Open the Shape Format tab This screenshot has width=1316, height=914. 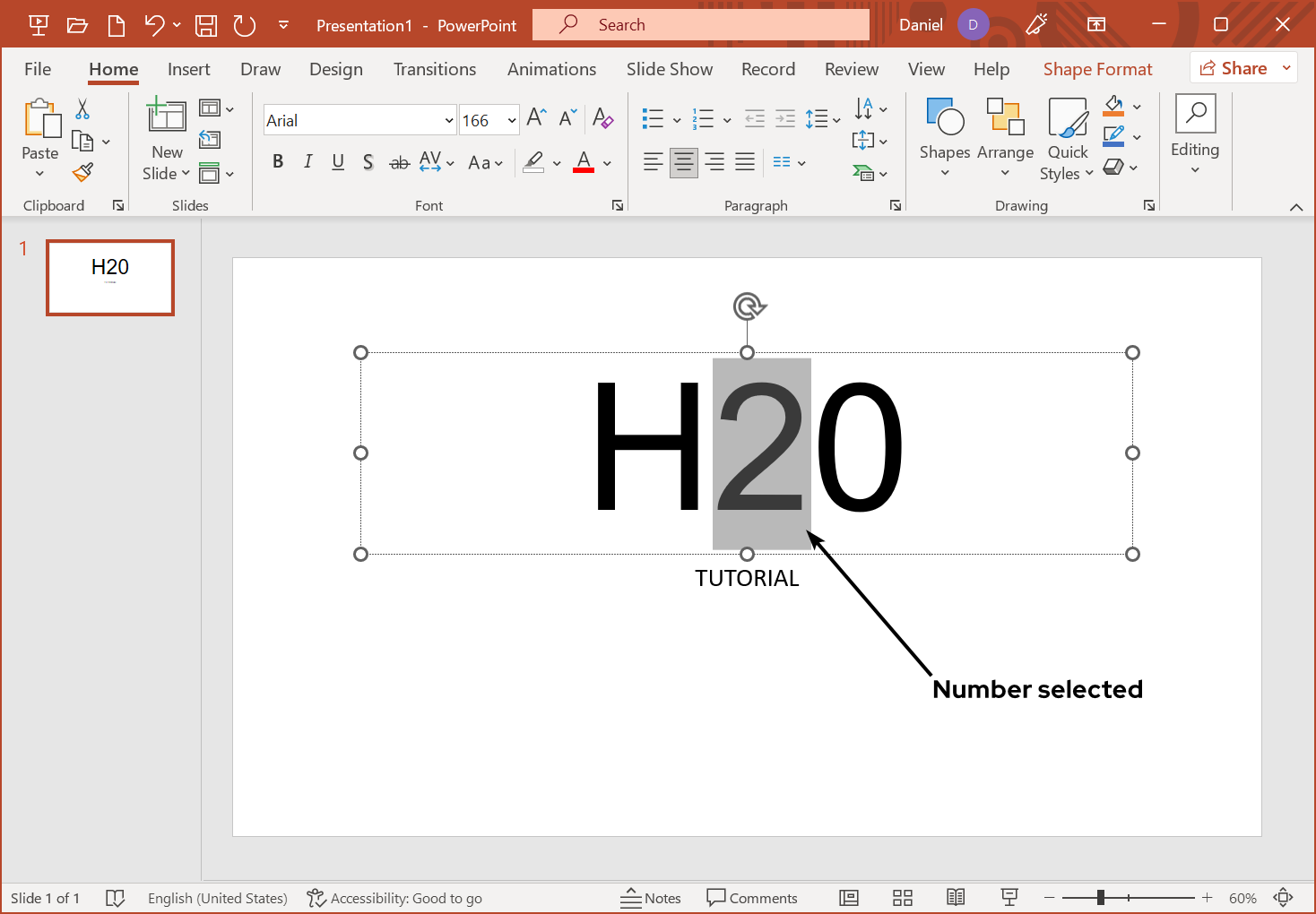(x=1097, y=69)
